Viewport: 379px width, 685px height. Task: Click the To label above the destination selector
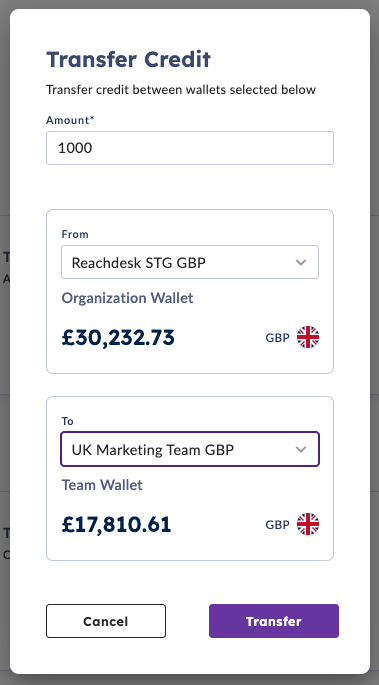tap(67, 421)
